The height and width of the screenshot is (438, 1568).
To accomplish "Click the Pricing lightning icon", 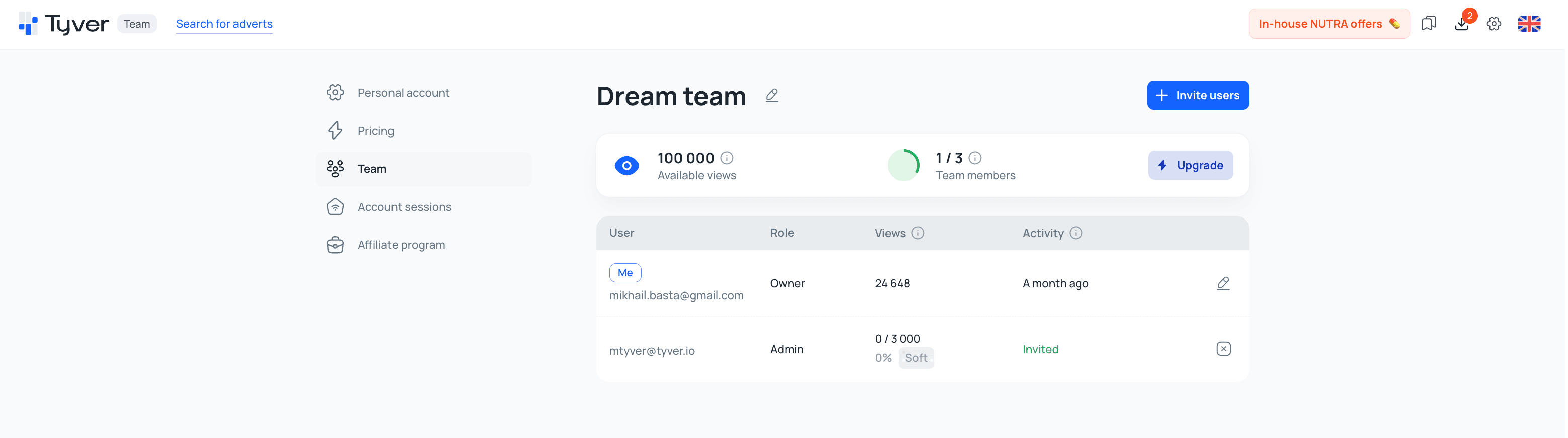I will pos(335,131).
